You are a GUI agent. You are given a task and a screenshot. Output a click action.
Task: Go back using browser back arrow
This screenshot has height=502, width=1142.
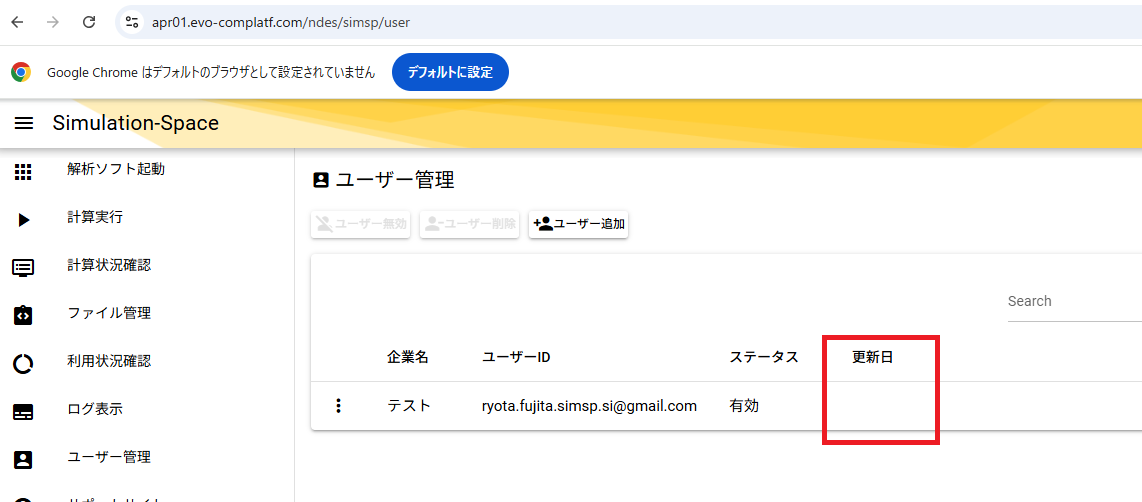(x=17, y=22)
